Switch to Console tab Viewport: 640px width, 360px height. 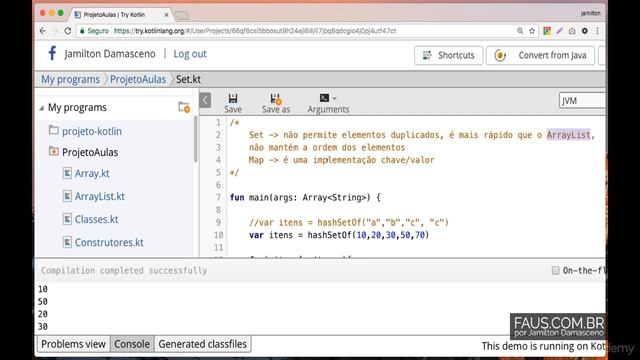(132, 344)
